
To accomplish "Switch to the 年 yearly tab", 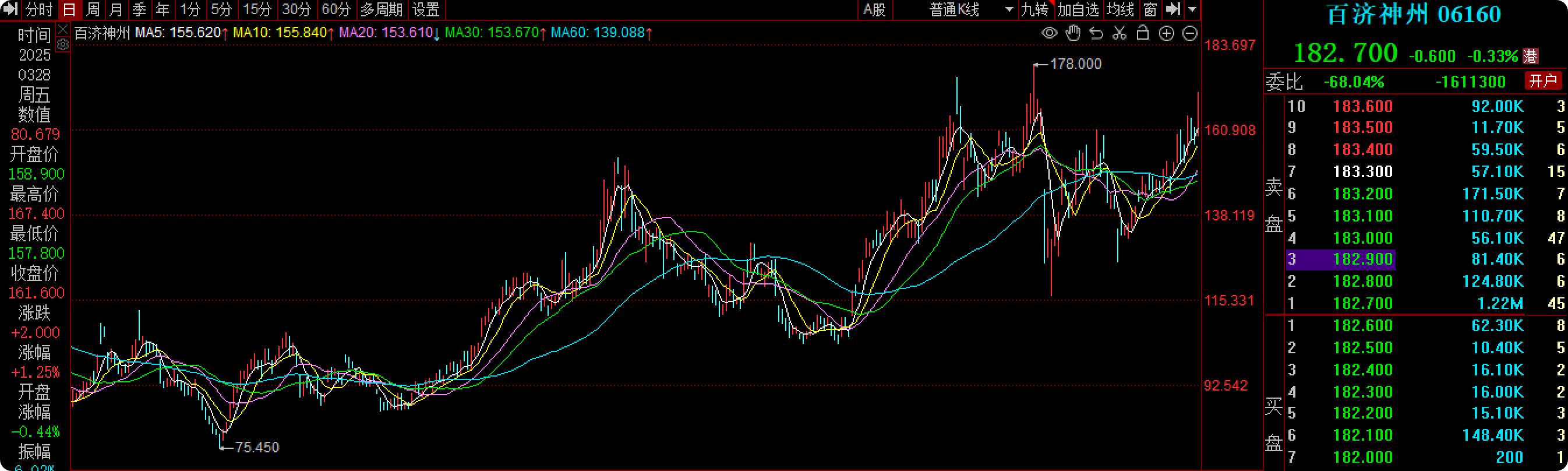I will [163, 10].
